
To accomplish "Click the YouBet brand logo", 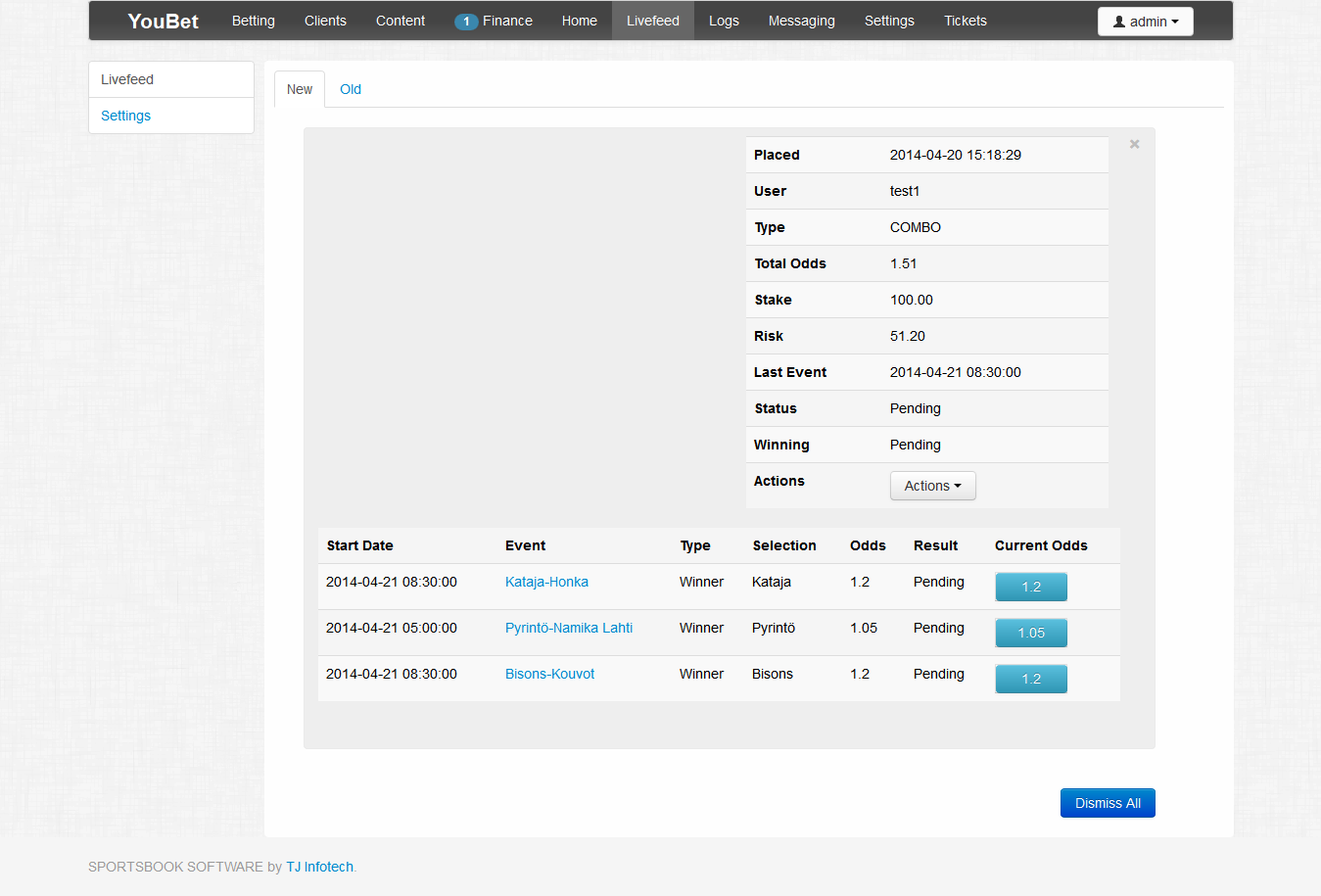I will tap(163, 22).
